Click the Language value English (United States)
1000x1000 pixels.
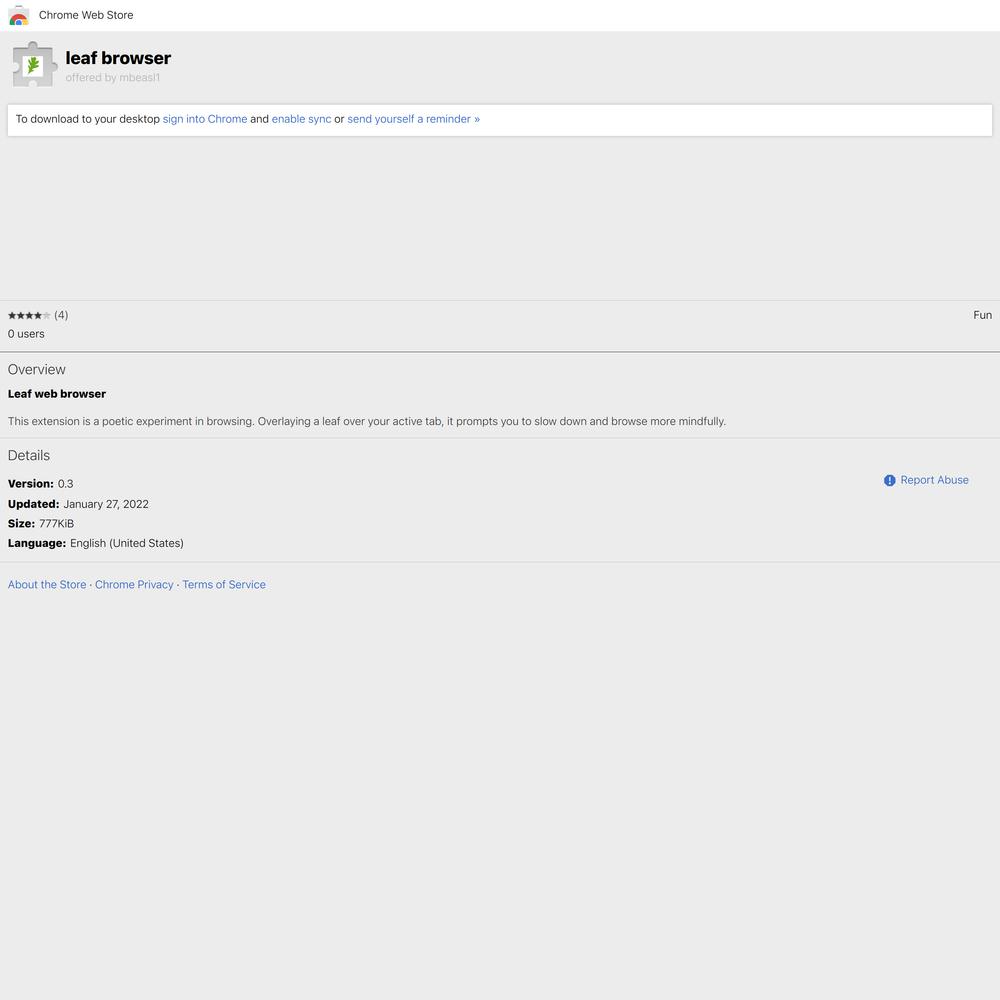[127, 543]
